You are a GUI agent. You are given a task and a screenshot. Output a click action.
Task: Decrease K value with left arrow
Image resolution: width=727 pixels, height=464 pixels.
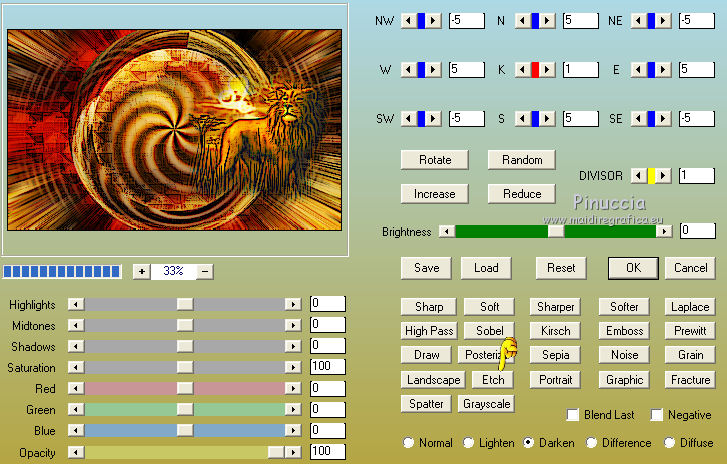pos(523,70)
